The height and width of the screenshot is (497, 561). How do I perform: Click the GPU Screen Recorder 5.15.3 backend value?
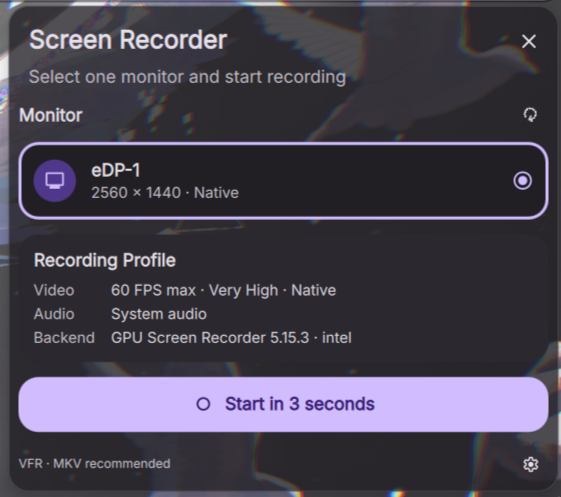coord(231,338)
